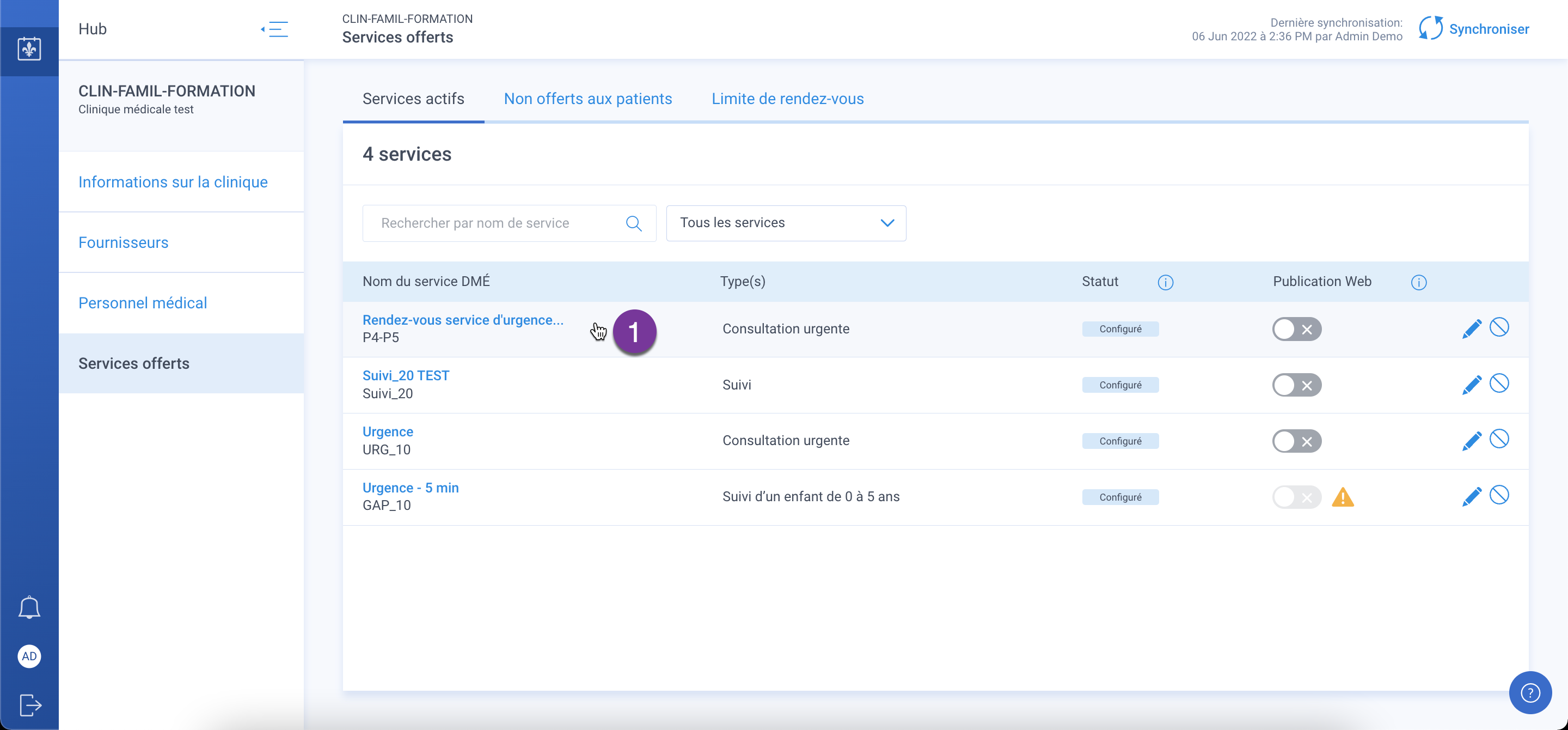The height and width of the screenshot is (730, 1568).
Task: Disable the Suivi_20 TEST service icon
Action: pos(1499,384)
